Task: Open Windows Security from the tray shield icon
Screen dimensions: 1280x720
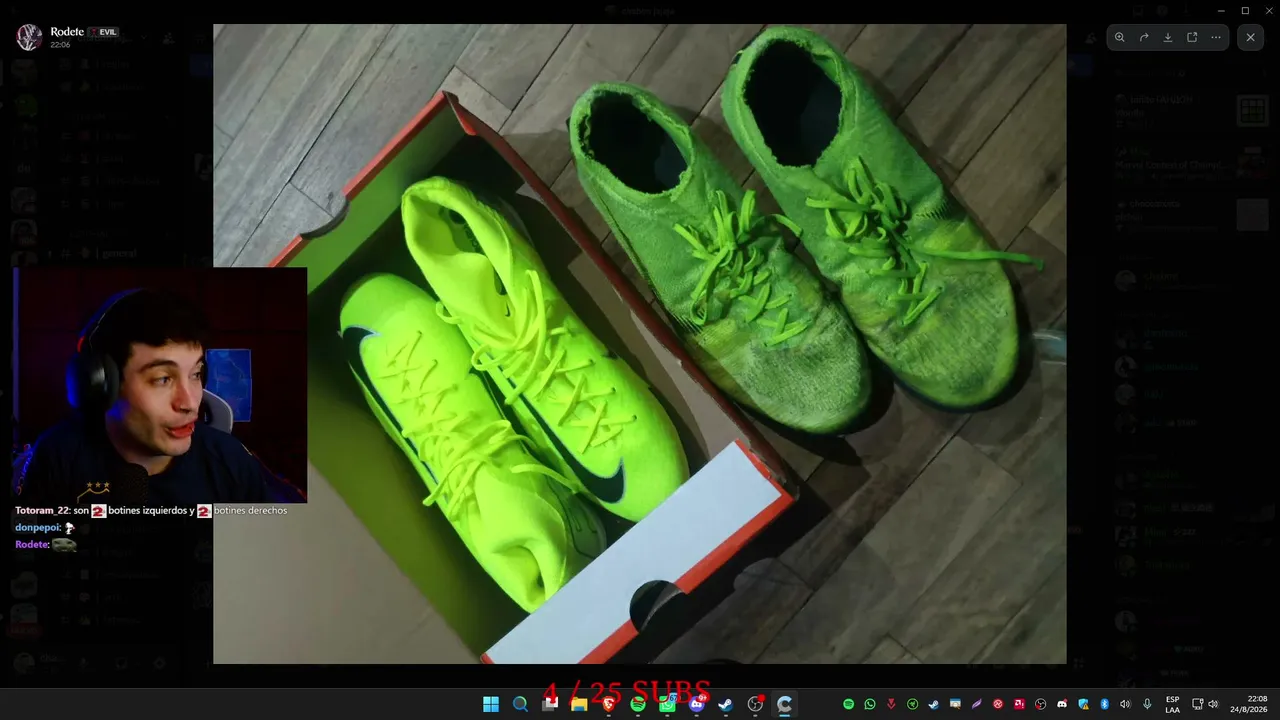Action: [x=1083, y=704]
